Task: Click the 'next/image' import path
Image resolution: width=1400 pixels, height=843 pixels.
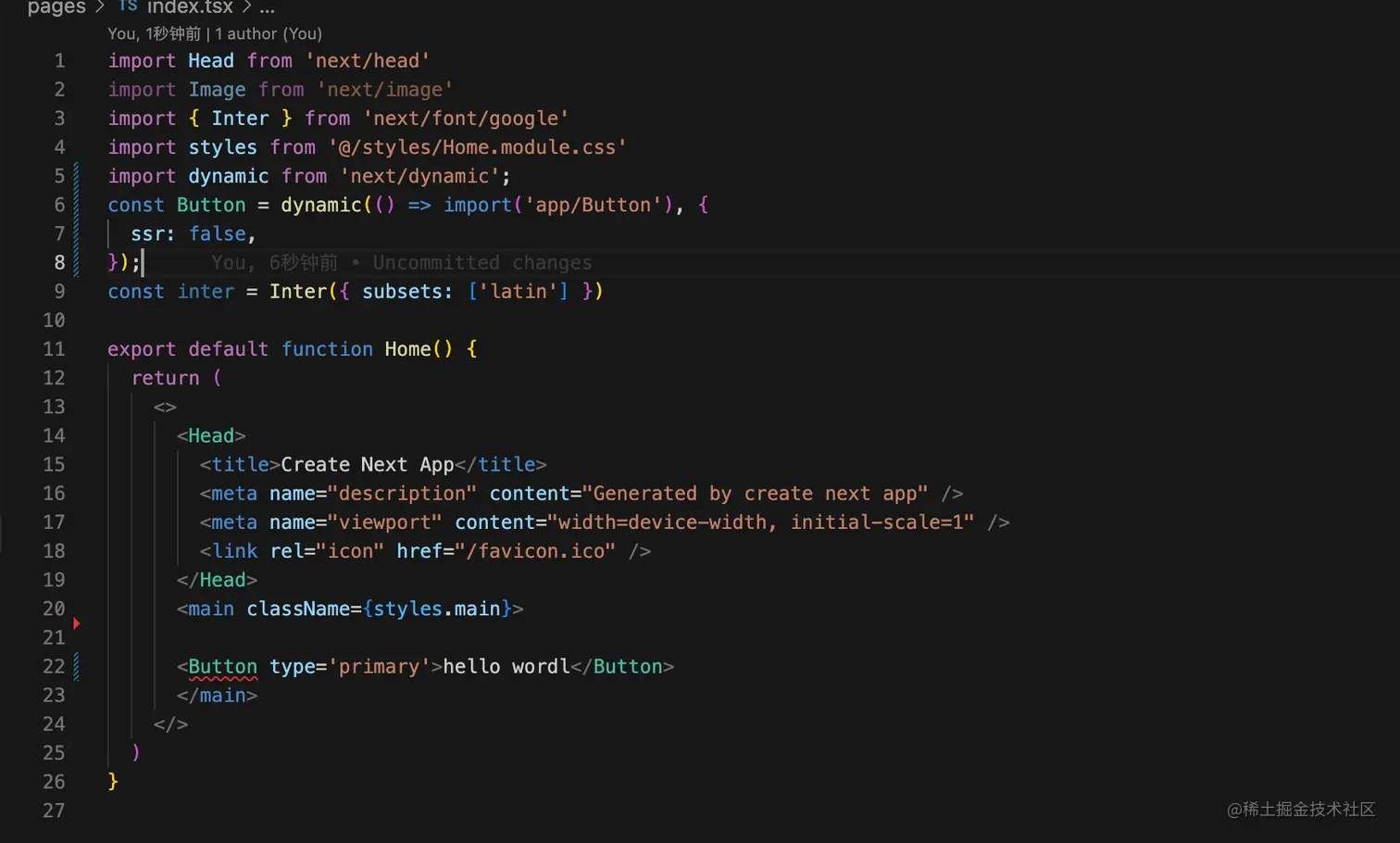Action: tap(385, 90)
